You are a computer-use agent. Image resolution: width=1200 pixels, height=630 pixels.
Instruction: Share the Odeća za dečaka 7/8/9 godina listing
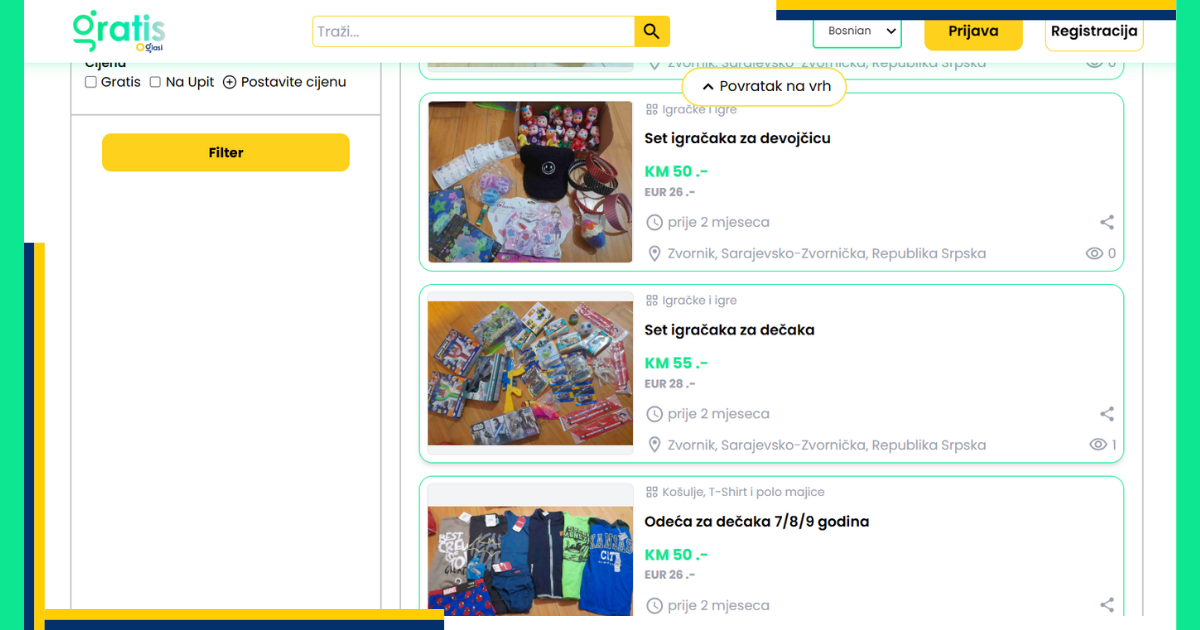[1107, 605]
